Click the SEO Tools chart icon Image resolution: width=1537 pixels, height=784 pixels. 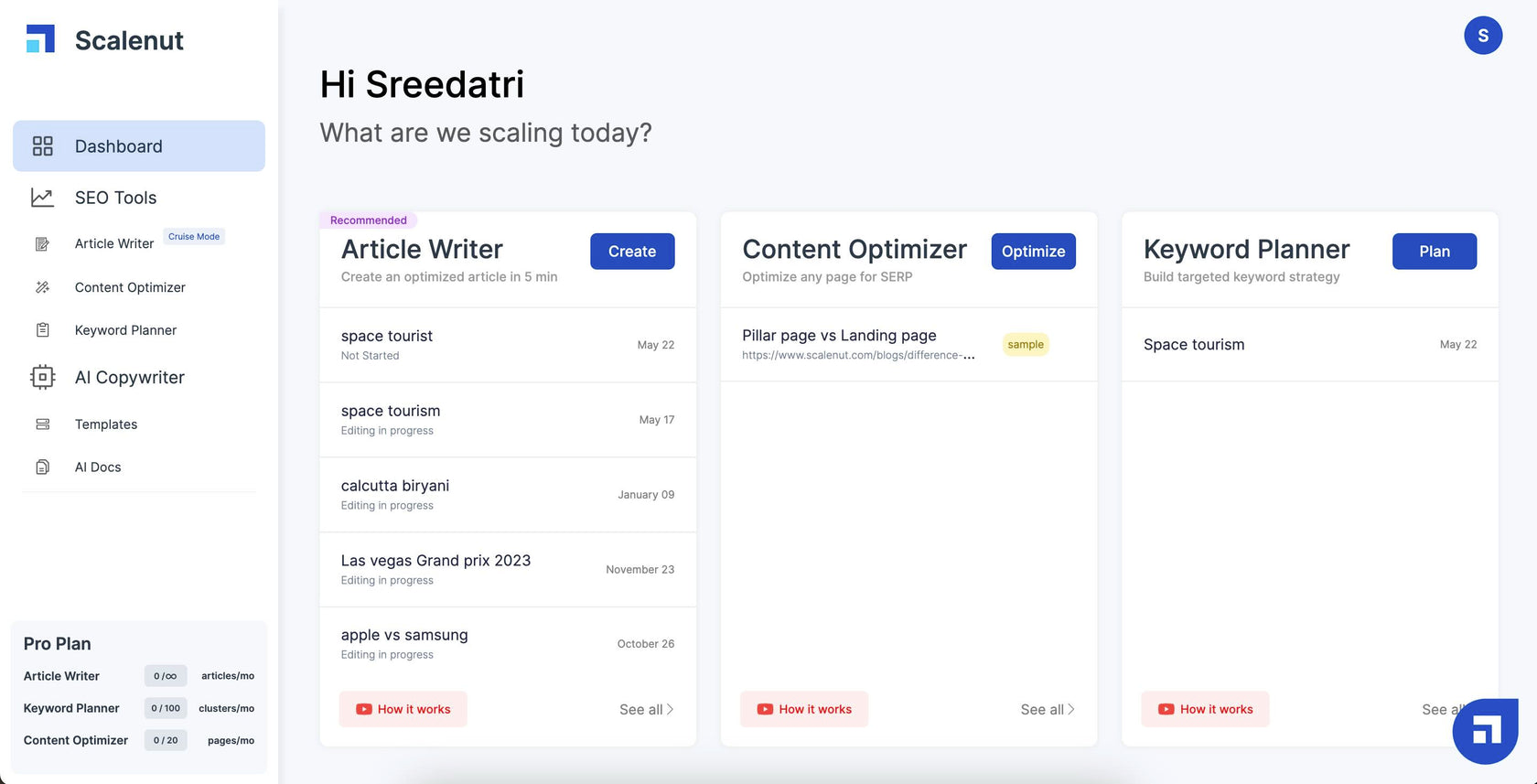coord(42,198)
